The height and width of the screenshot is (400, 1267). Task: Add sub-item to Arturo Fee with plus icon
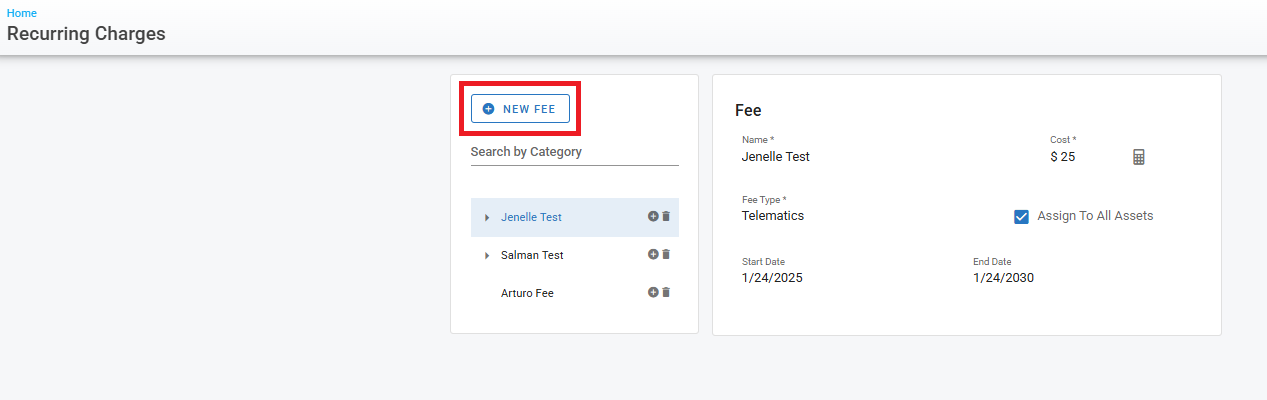(653, 292)
